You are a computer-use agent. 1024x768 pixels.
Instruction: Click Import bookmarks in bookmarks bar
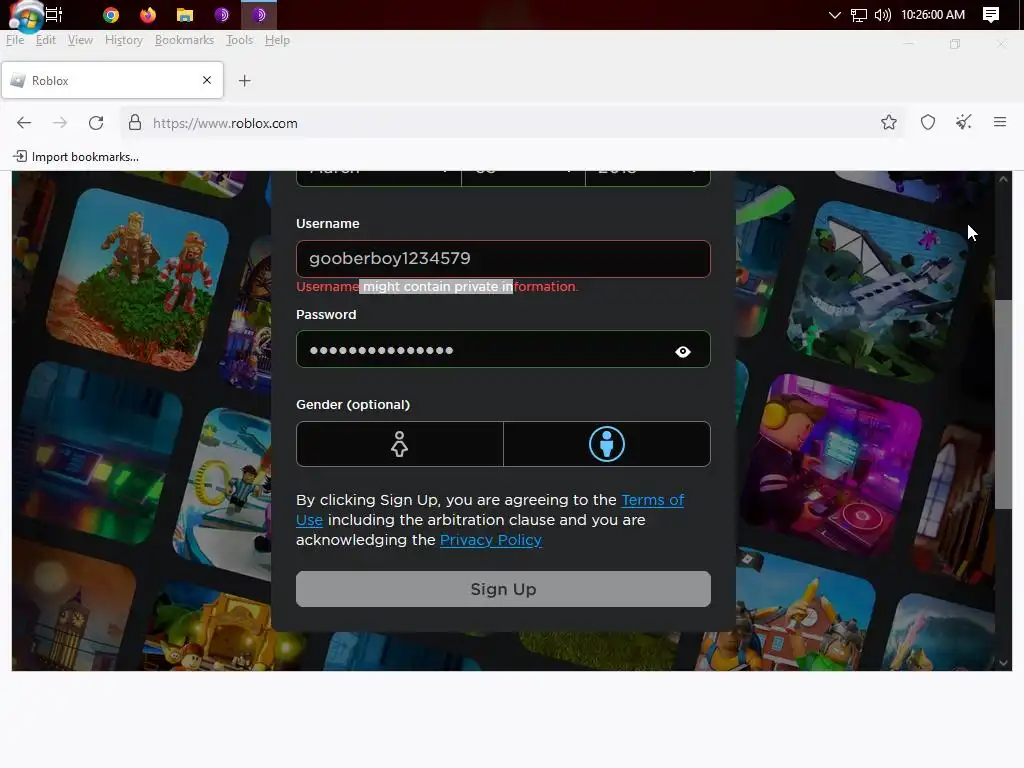click(76, 157)
